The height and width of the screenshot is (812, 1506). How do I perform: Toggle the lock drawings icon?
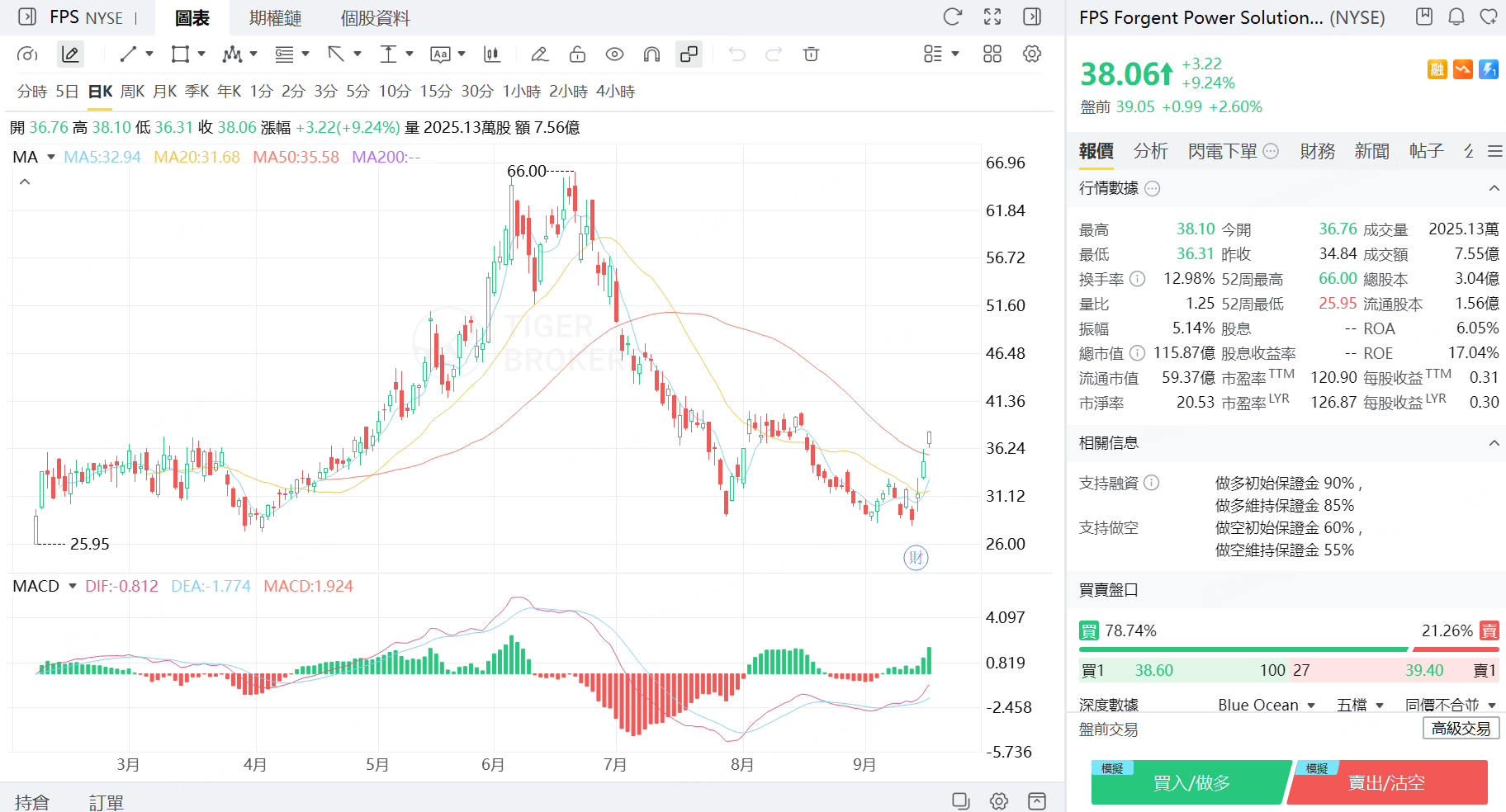577,54
